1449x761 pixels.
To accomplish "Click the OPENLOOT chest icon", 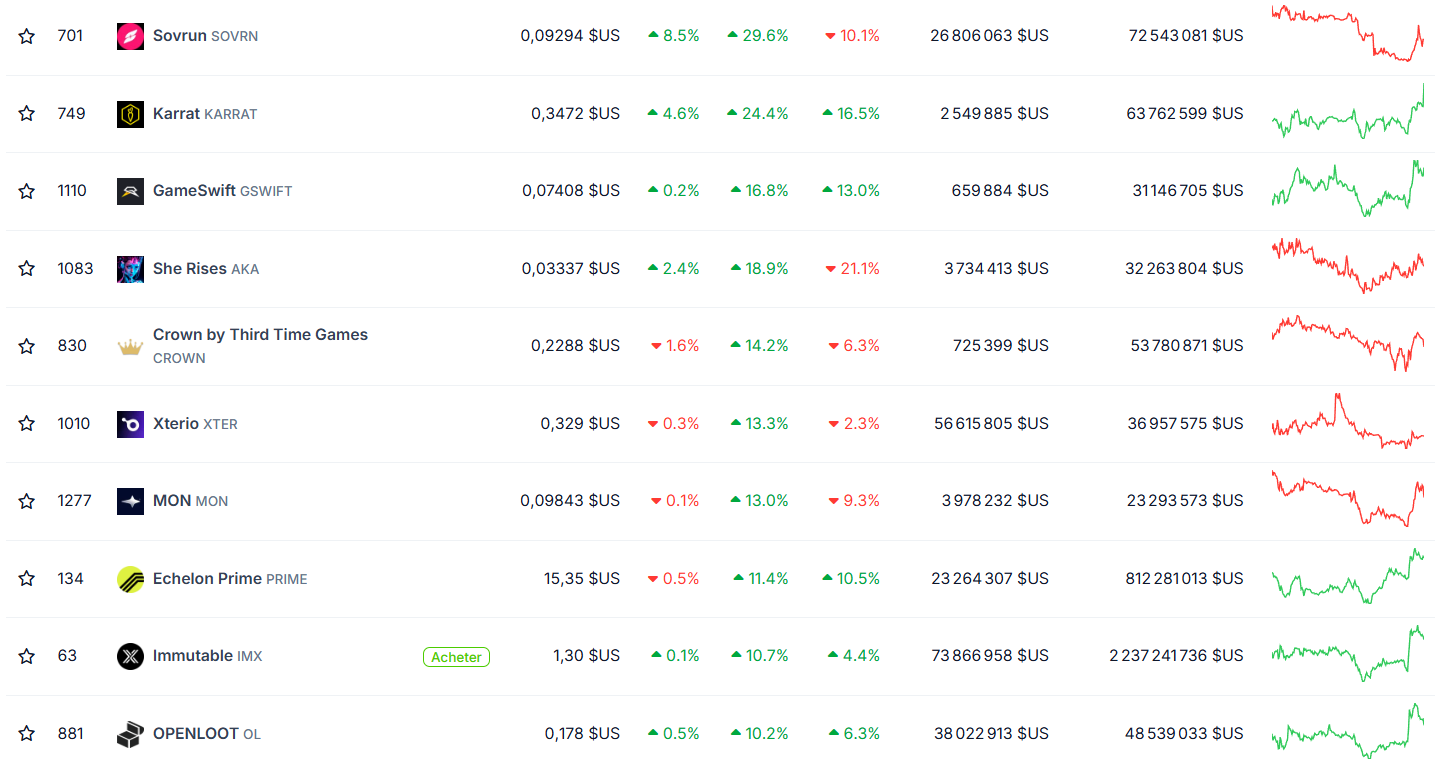I will tap(130, 733).
